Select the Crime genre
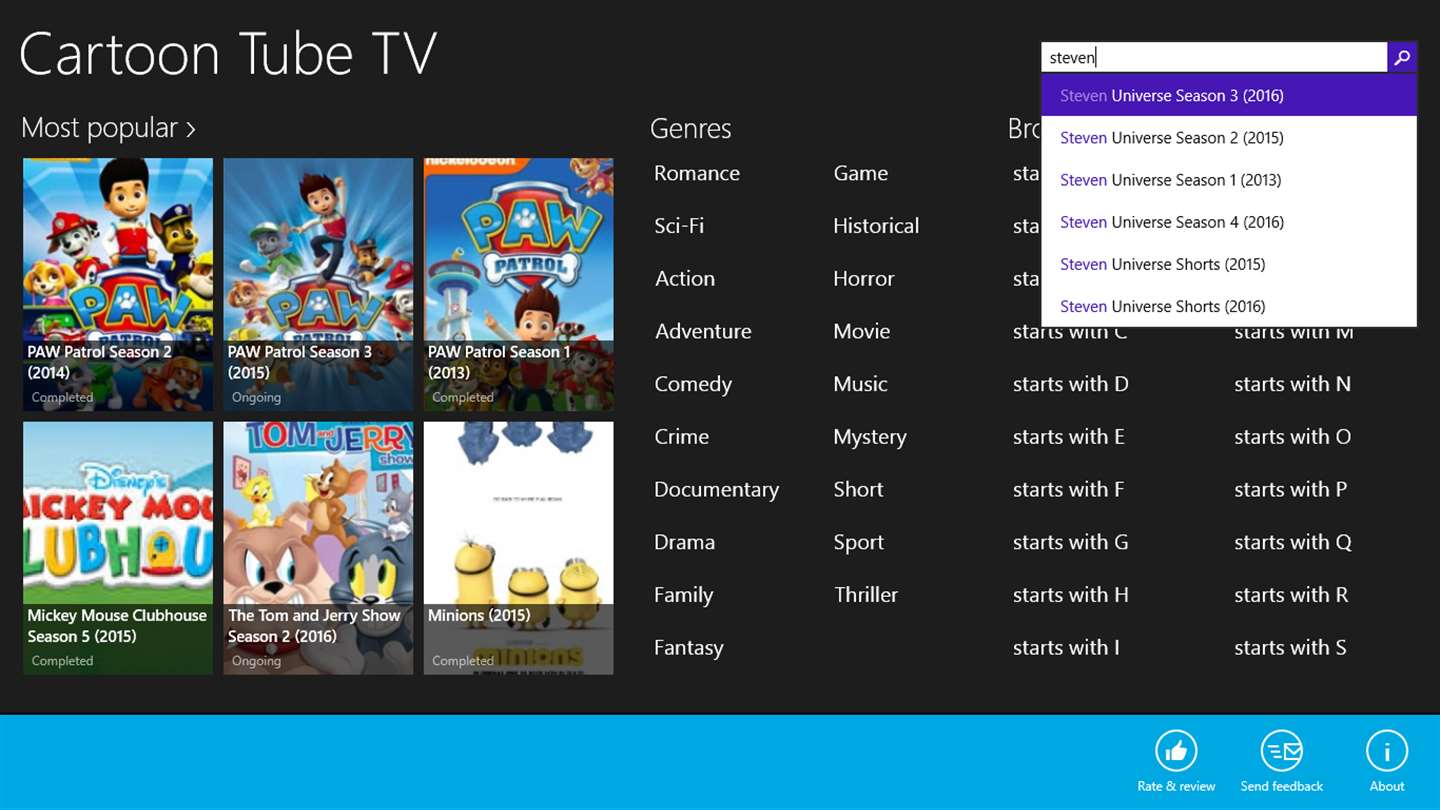 pyautogui.click(x=681, y=437)
